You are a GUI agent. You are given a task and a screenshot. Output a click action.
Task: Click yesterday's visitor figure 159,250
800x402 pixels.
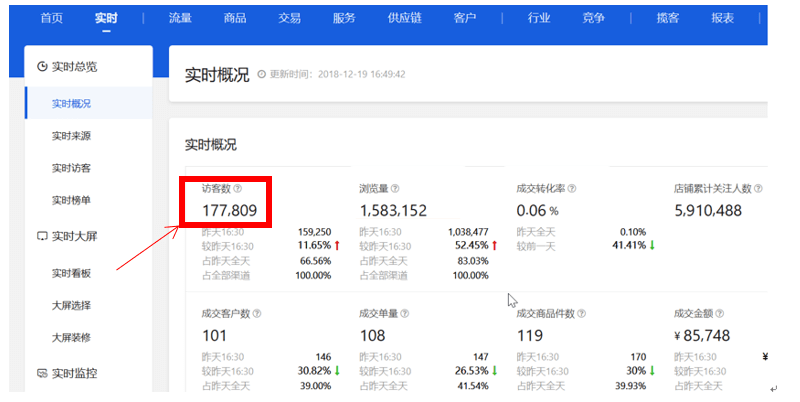[x=314, y=232]
